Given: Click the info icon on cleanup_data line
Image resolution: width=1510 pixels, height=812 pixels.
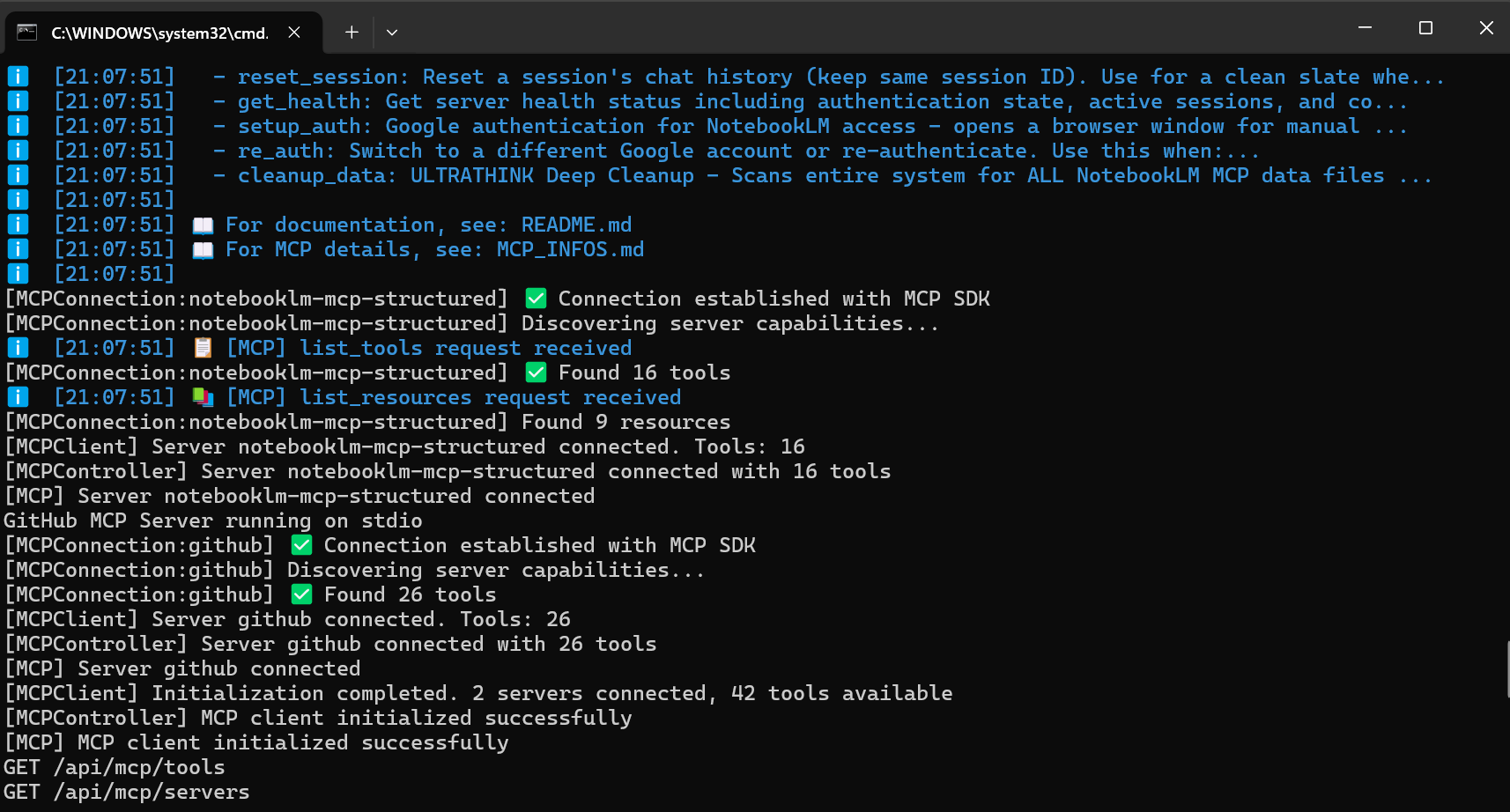Looking at the screenshot, I should click(18, 175).
